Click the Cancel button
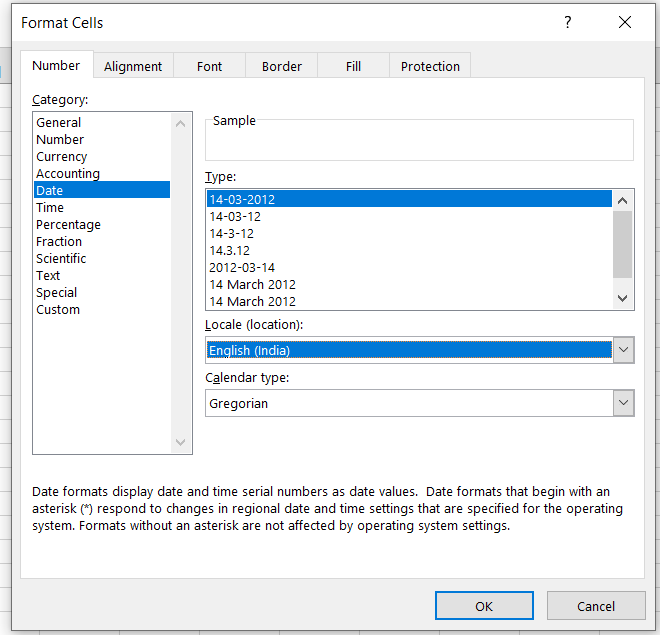The width and height of the screenshot is (660, 635). click(596, 606)
